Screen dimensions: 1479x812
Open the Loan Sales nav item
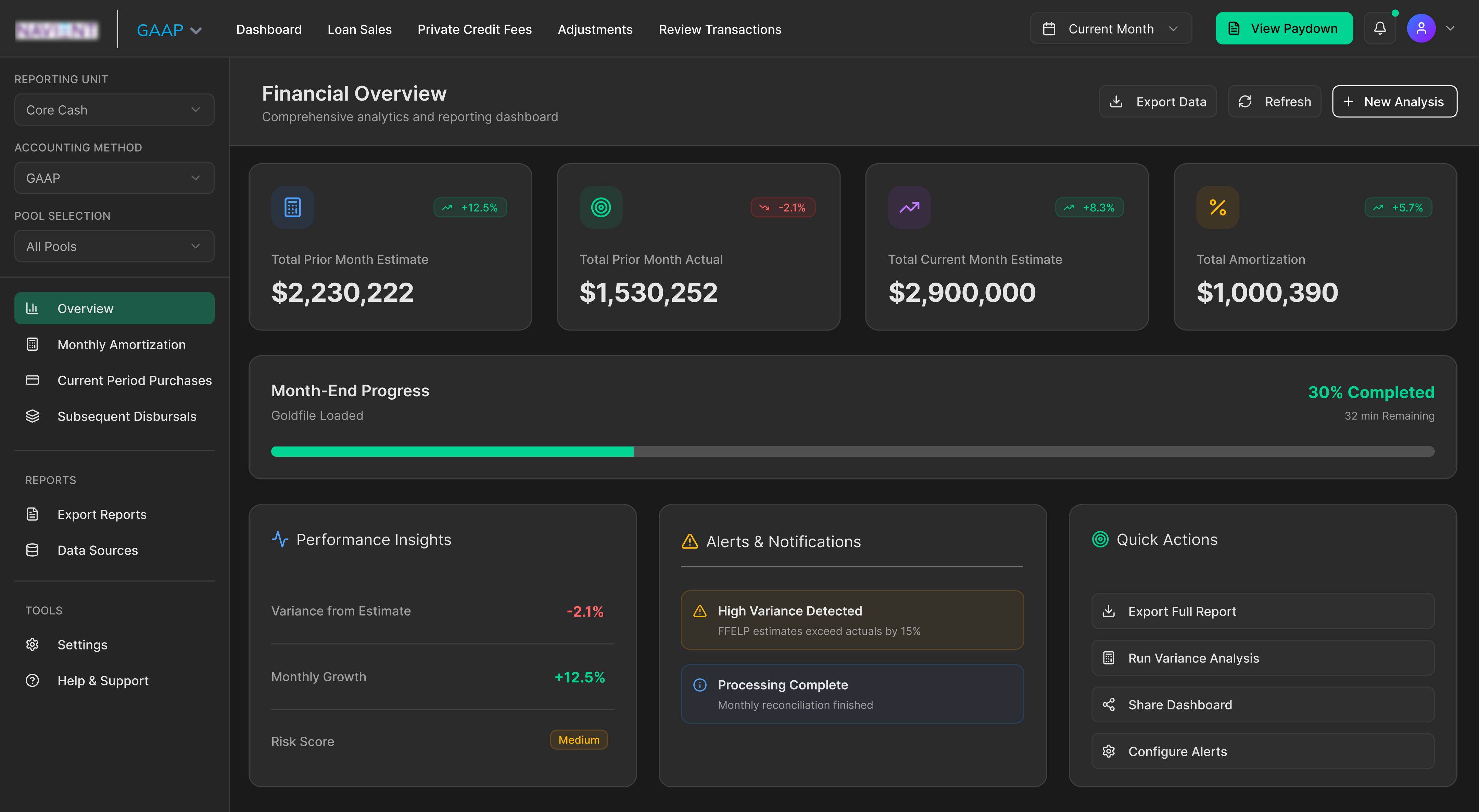point(359,29)
